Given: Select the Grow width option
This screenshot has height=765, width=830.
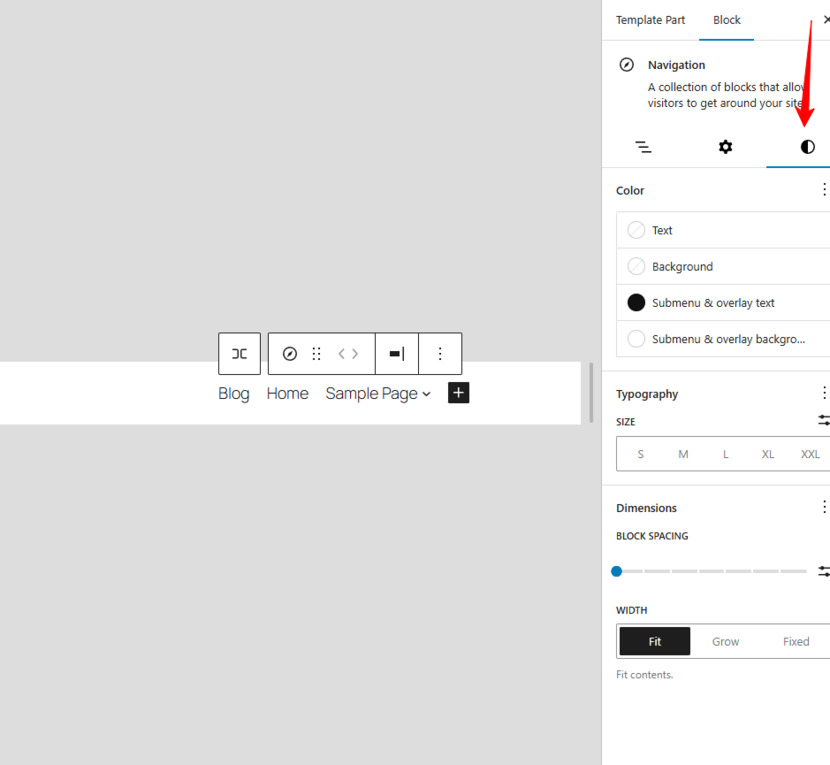Looking at the screenshot, I should (x=725, y=641).
